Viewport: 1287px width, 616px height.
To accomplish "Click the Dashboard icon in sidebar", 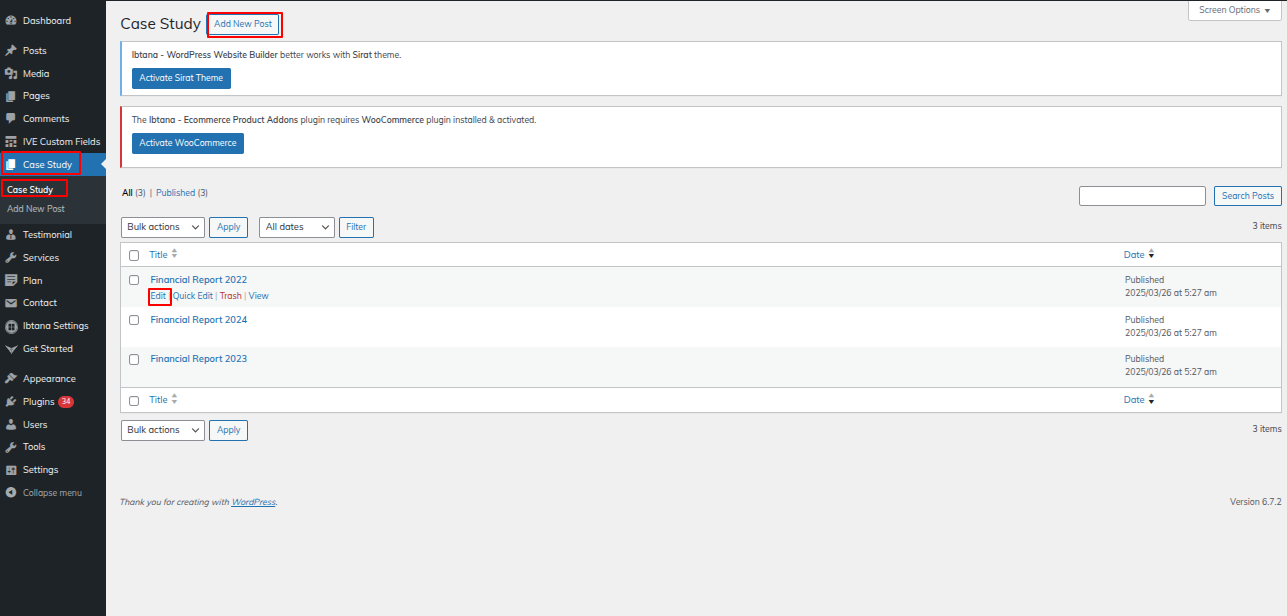I will click(11, 21).
